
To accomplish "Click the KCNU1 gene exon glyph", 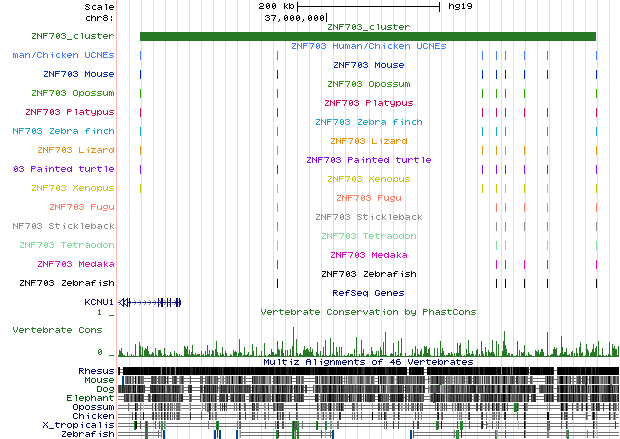I will pos(160,301).
